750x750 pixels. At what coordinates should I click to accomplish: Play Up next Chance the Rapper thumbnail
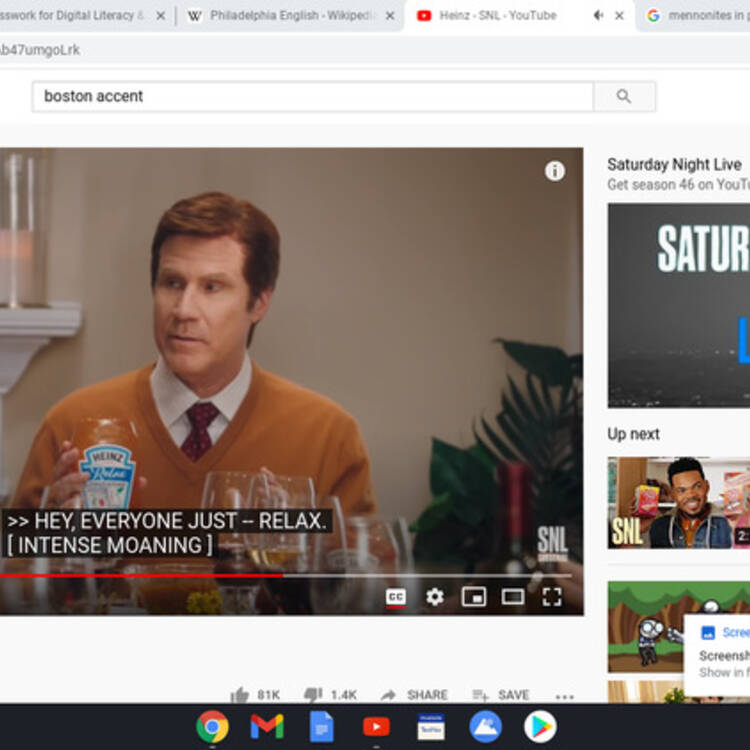click(679, 502)
